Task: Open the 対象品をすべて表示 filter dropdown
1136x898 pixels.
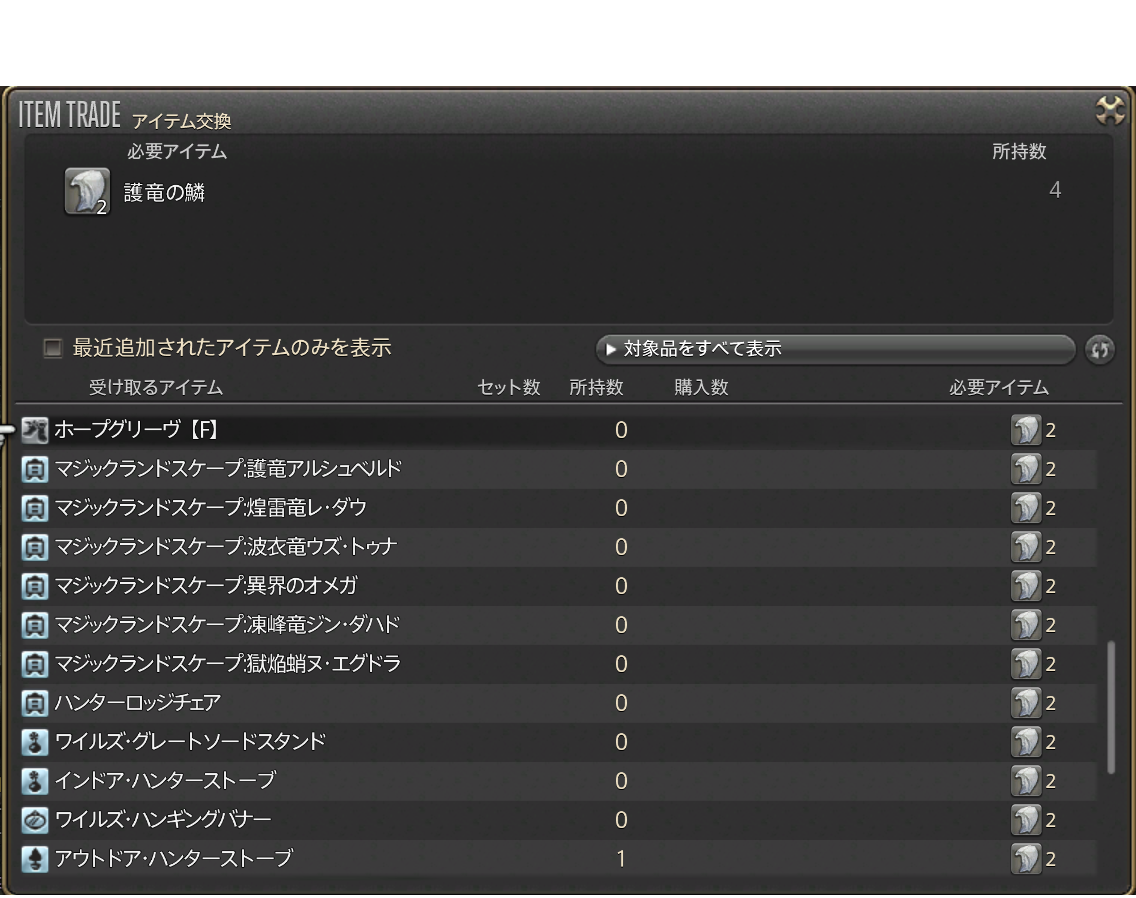Action: pos(834,349)
